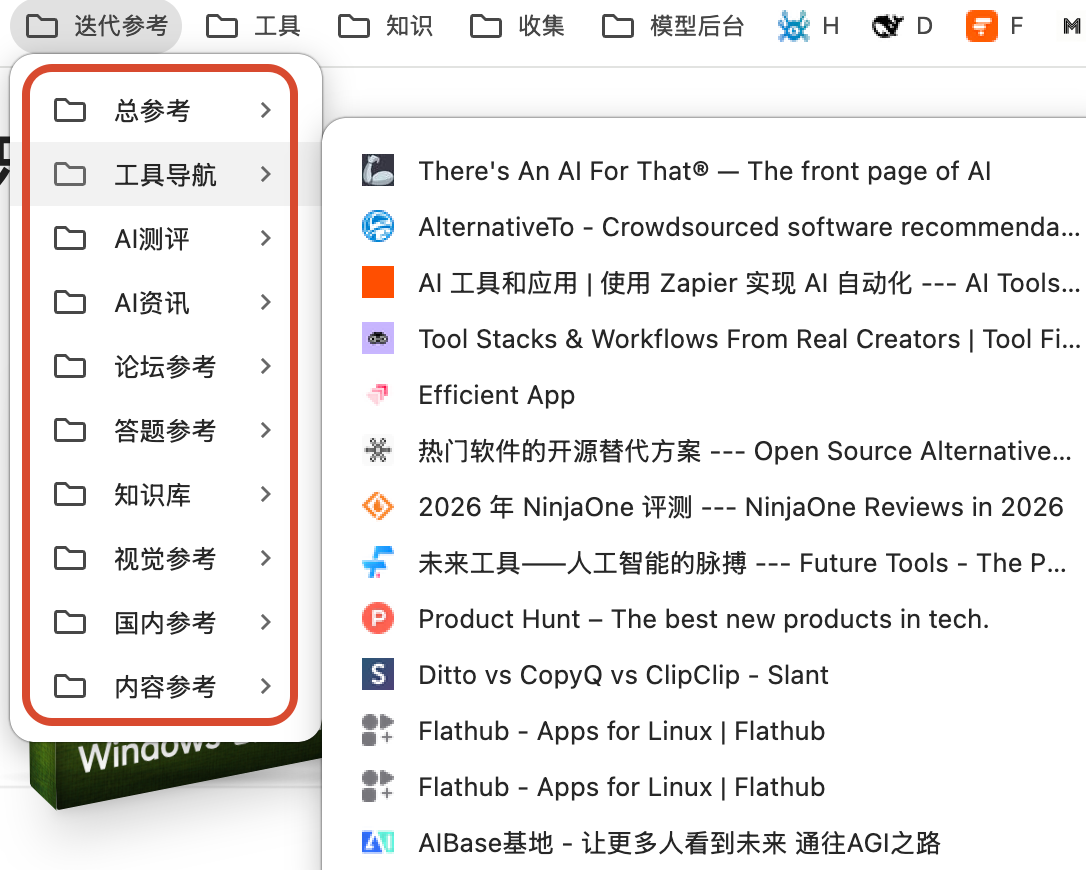Open the 知识 bookmarks folder
1086x870 pixels.
(385, 26)
